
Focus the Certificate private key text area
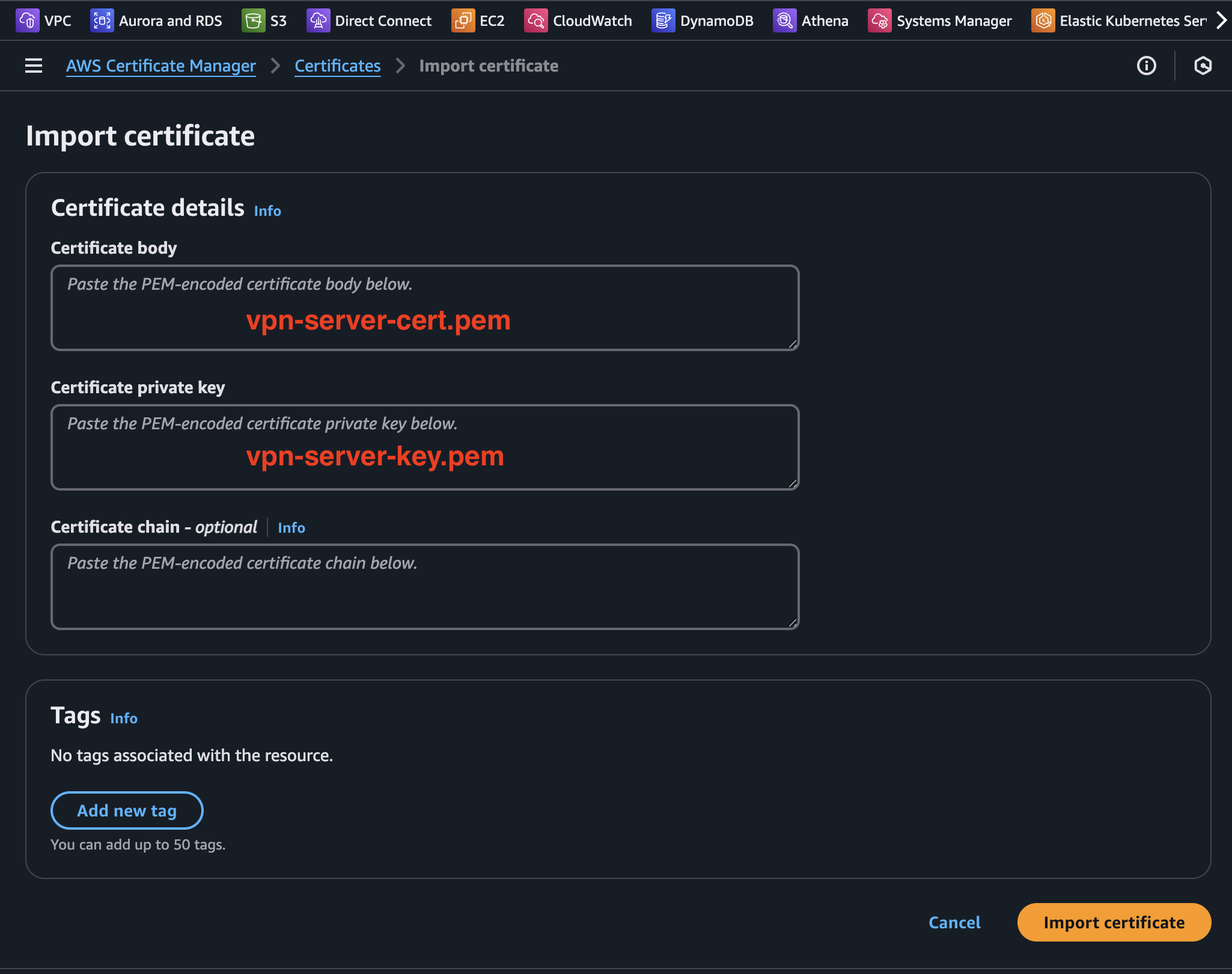pyautogui.click(x=425, y=447)
